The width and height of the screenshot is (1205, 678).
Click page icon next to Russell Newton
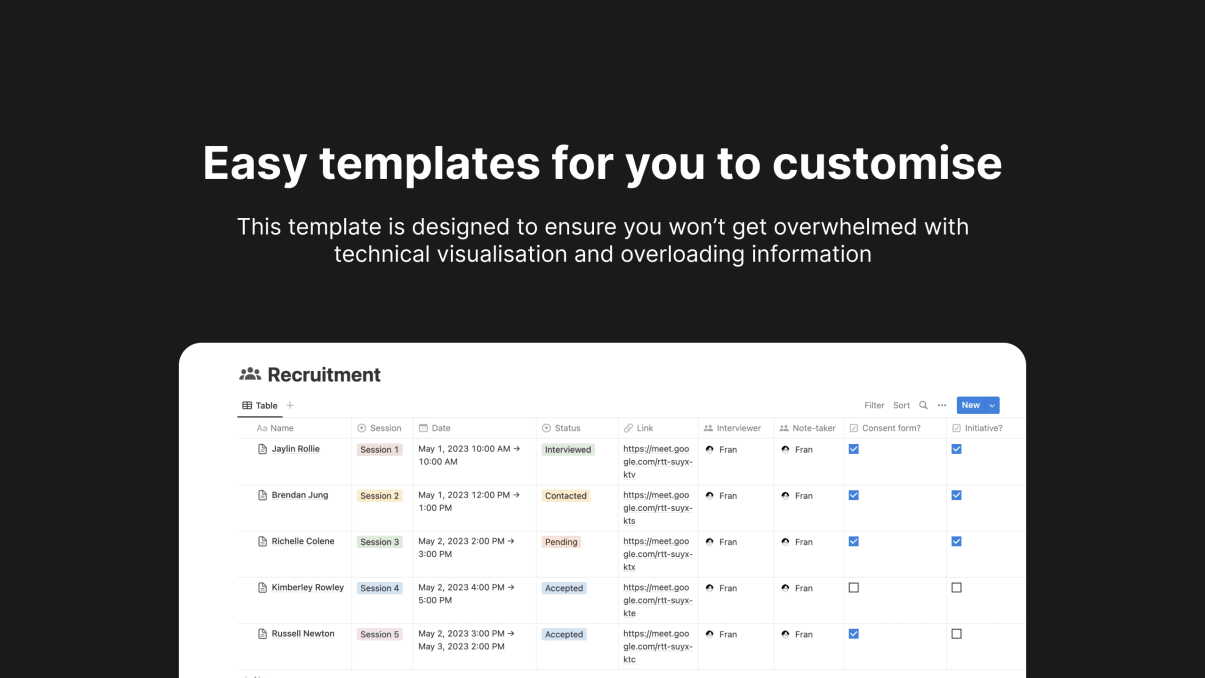coord(263,633)
